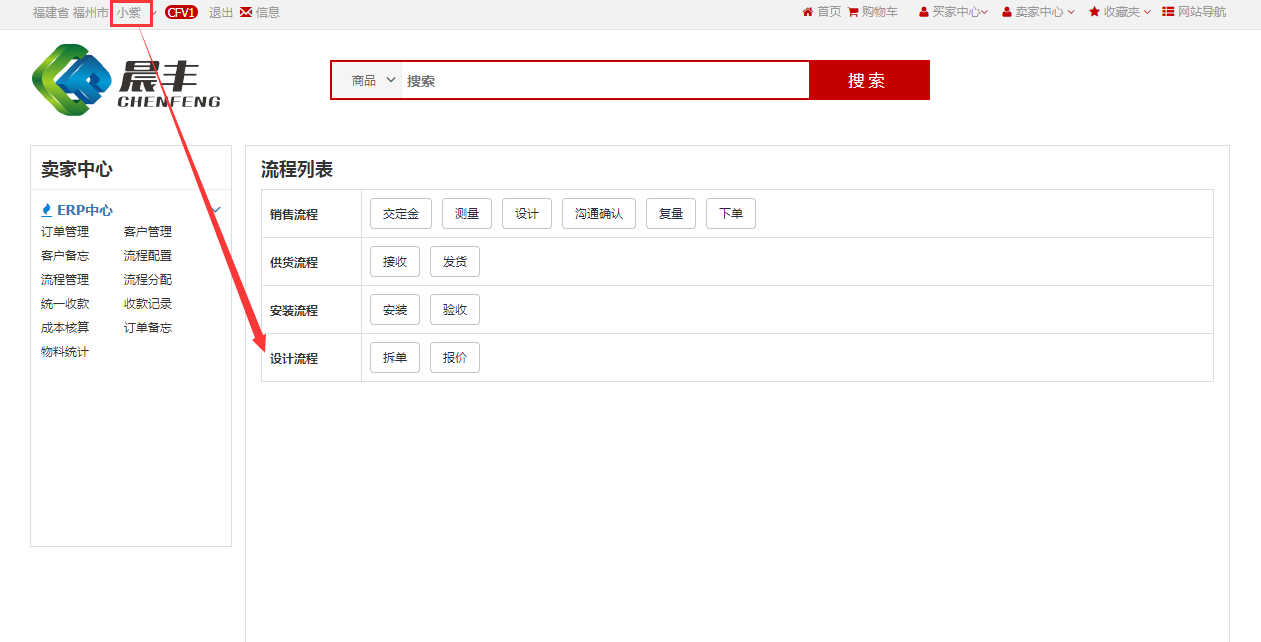Click the red 搜索 button
Screen dimensions: 1261x642
(x=868, y=80)
